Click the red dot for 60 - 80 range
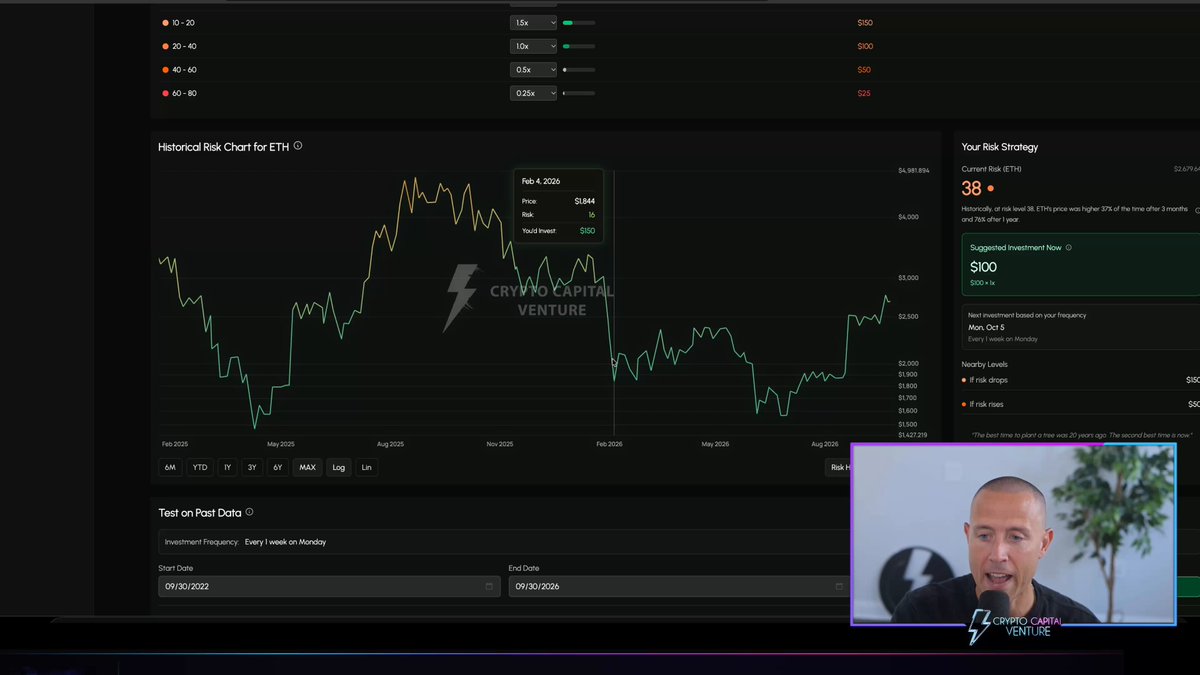The image size is (1200, 675). coord(166,93)
